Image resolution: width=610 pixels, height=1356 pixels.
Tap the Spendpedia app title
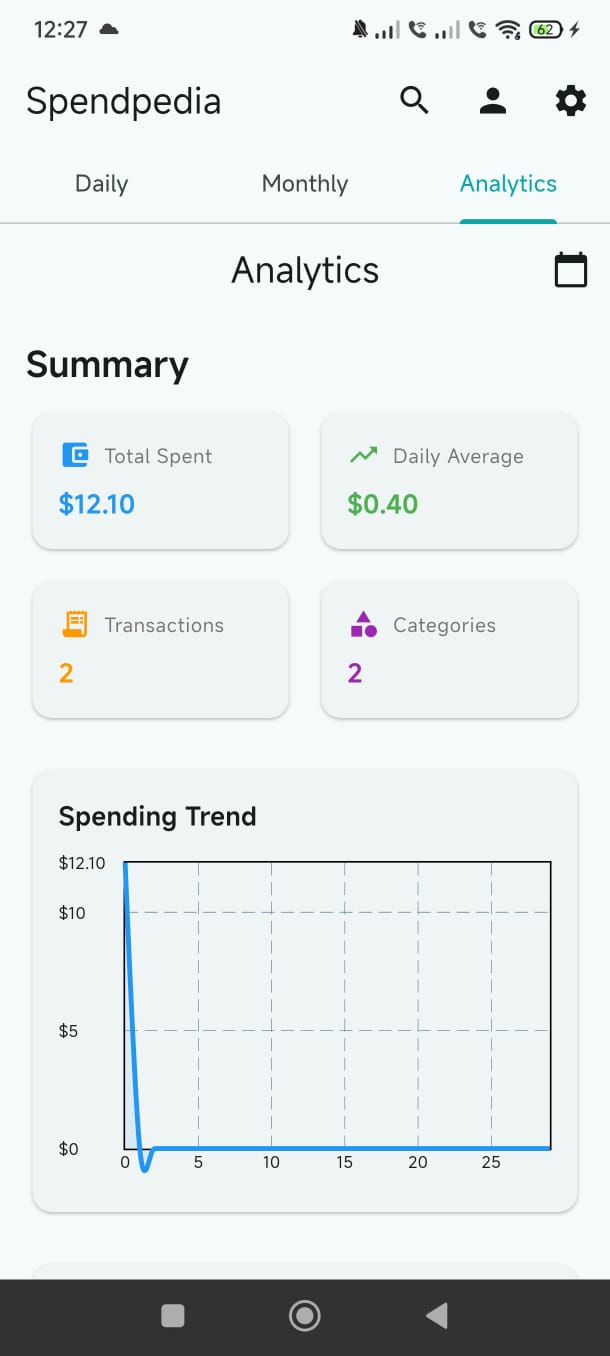click(x=123, y=101)
